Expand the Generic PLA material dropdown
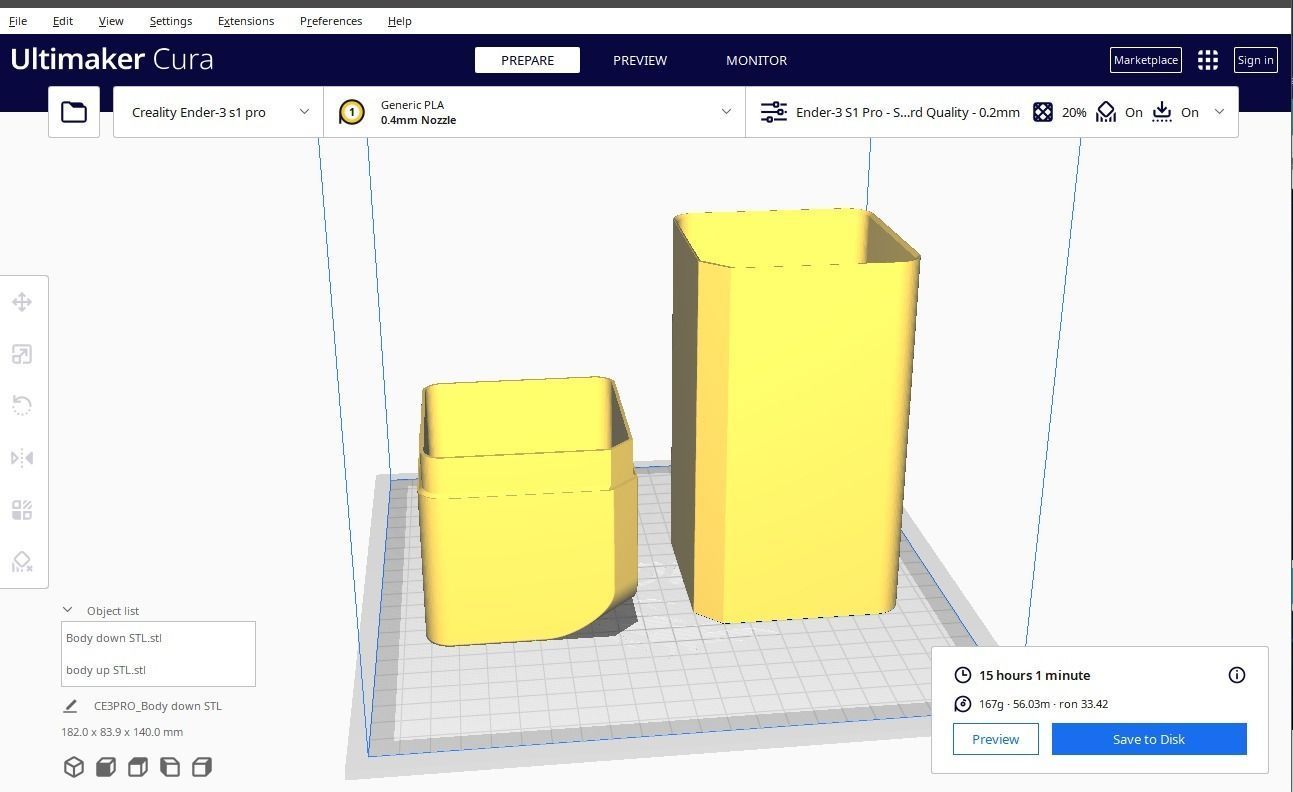The image size is (1293, 792). 535,112
